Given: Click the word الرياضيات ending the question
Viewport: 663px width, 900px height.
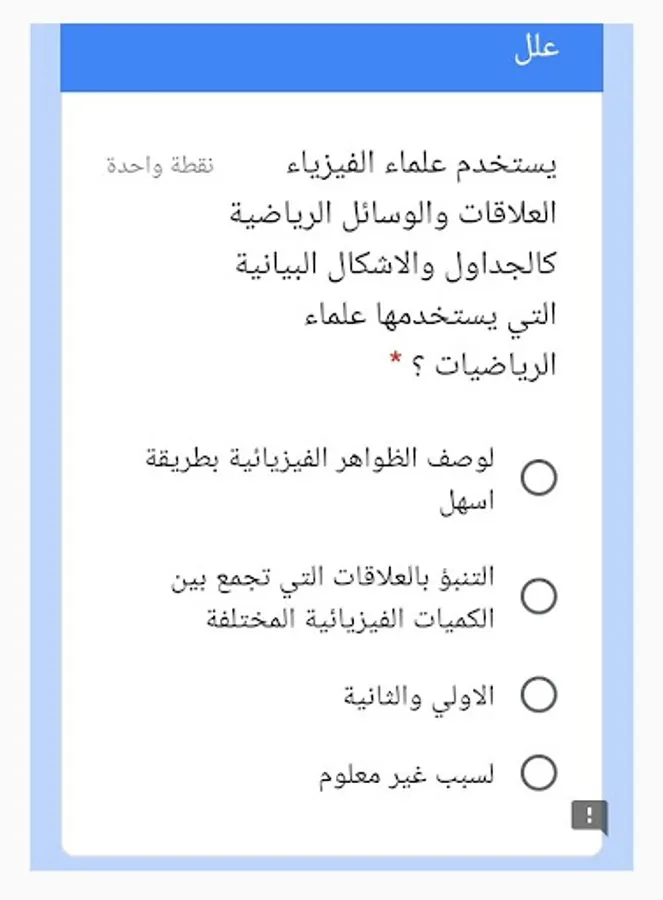Looking at the screenshot, I should (x=495, y=366).
